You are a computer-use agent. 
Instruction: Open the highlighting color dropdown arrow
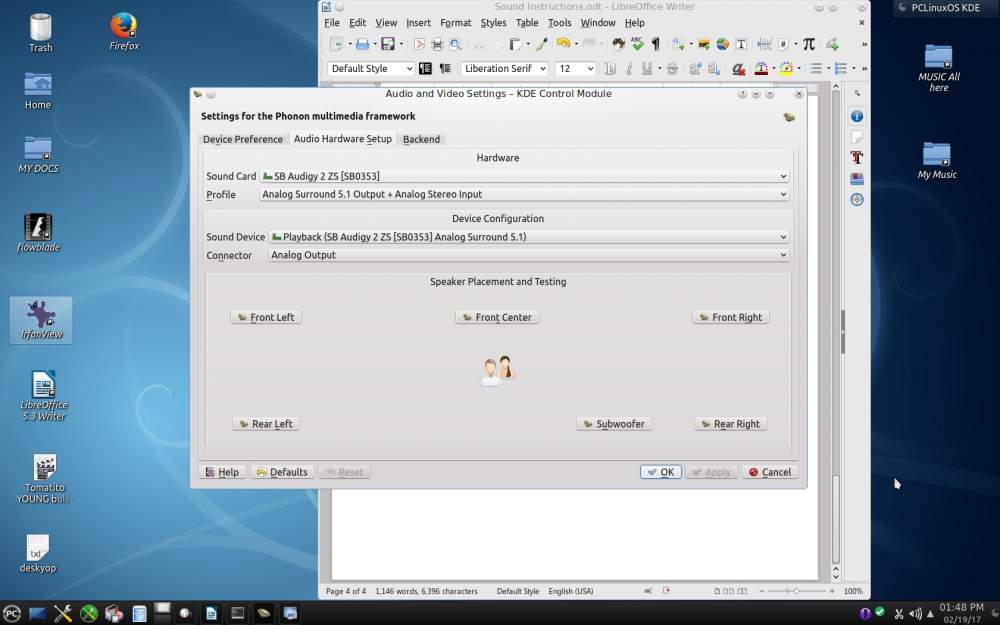(x=798, y=69)
